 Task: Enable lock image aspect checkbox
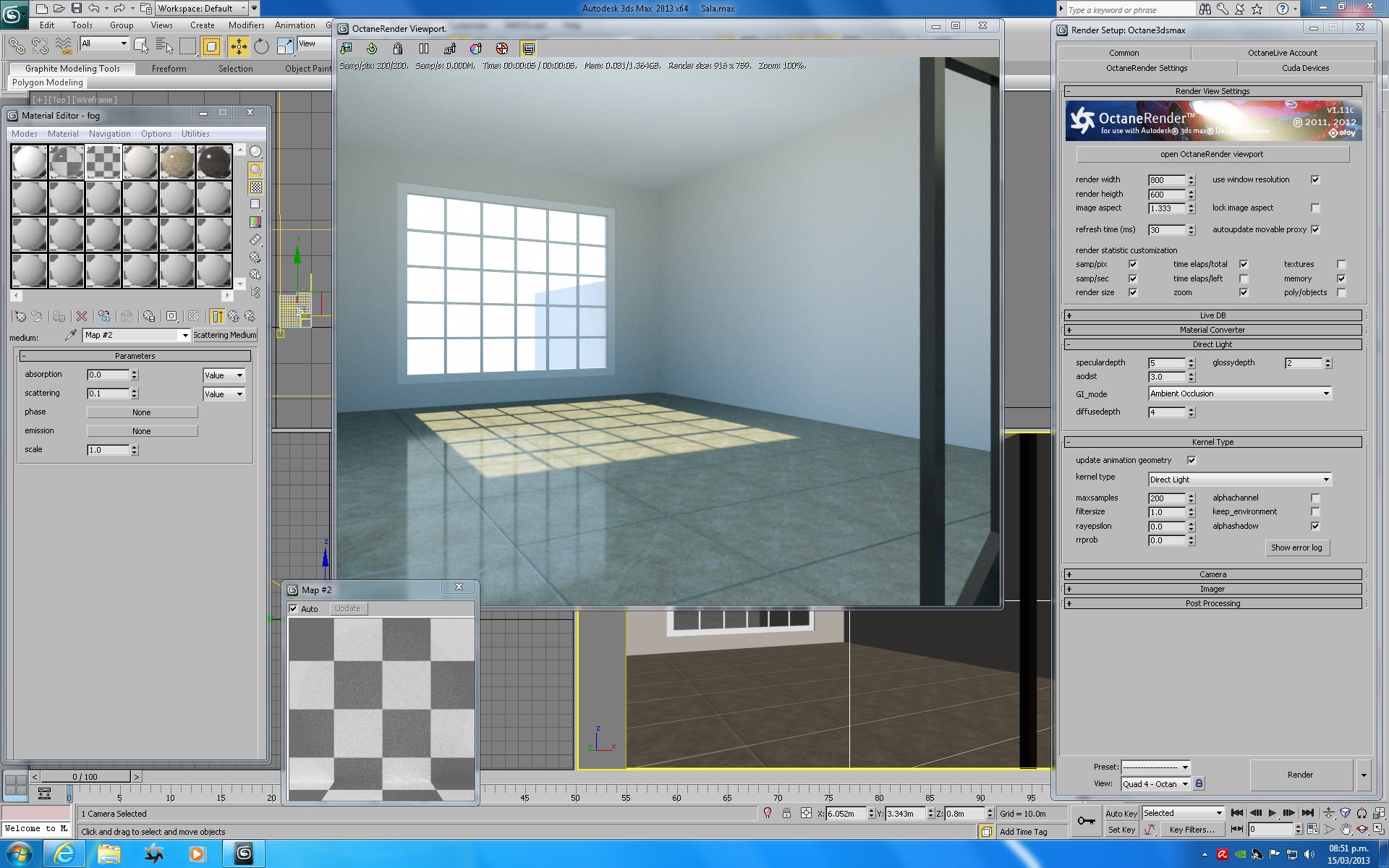point(1315,208)
